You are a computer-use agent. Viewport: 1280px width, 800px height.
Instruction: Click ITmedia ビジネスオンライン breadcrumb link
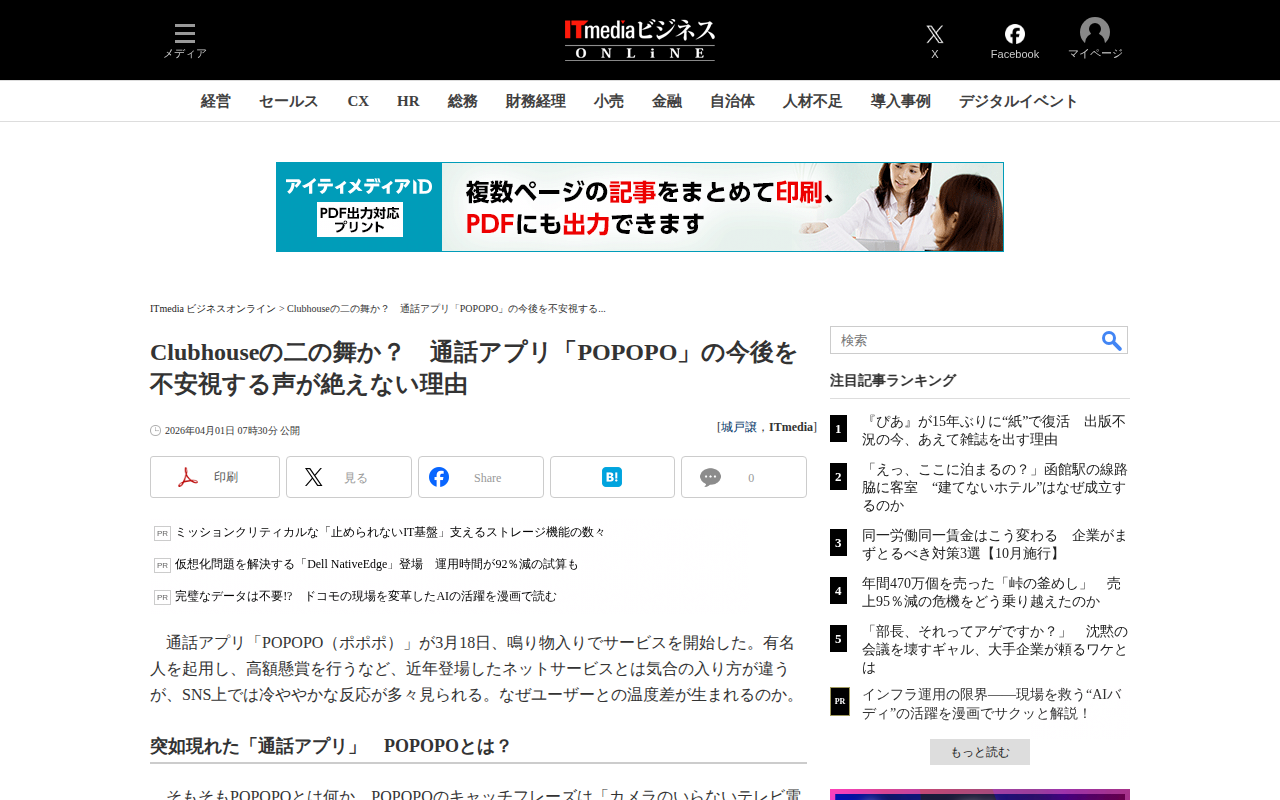click(213, 308)
